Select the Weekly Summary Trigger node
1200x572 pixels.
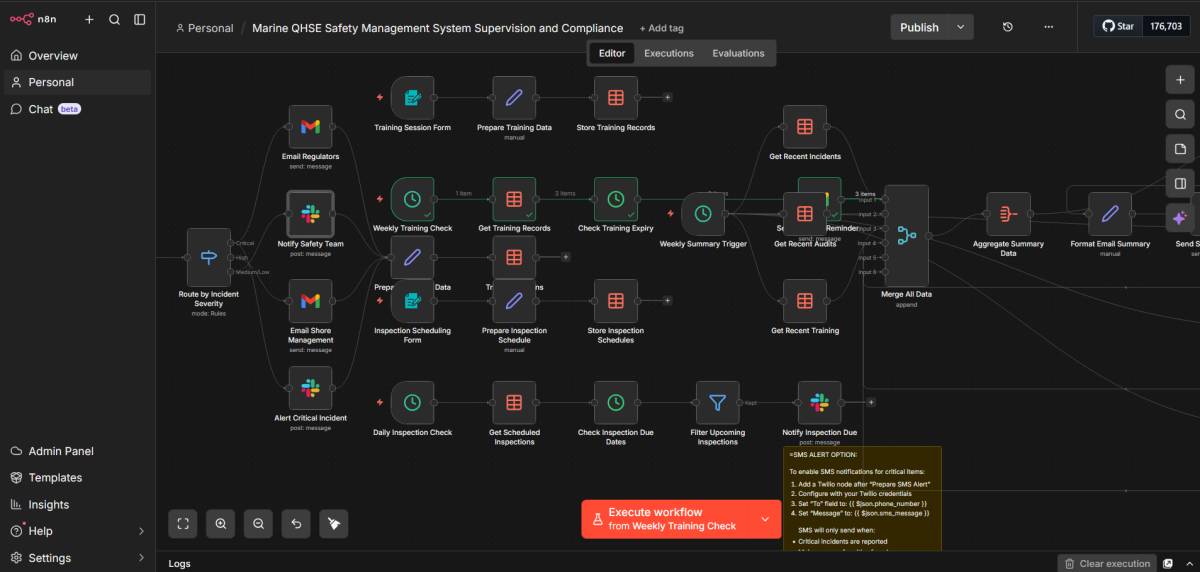coord(703,214)
